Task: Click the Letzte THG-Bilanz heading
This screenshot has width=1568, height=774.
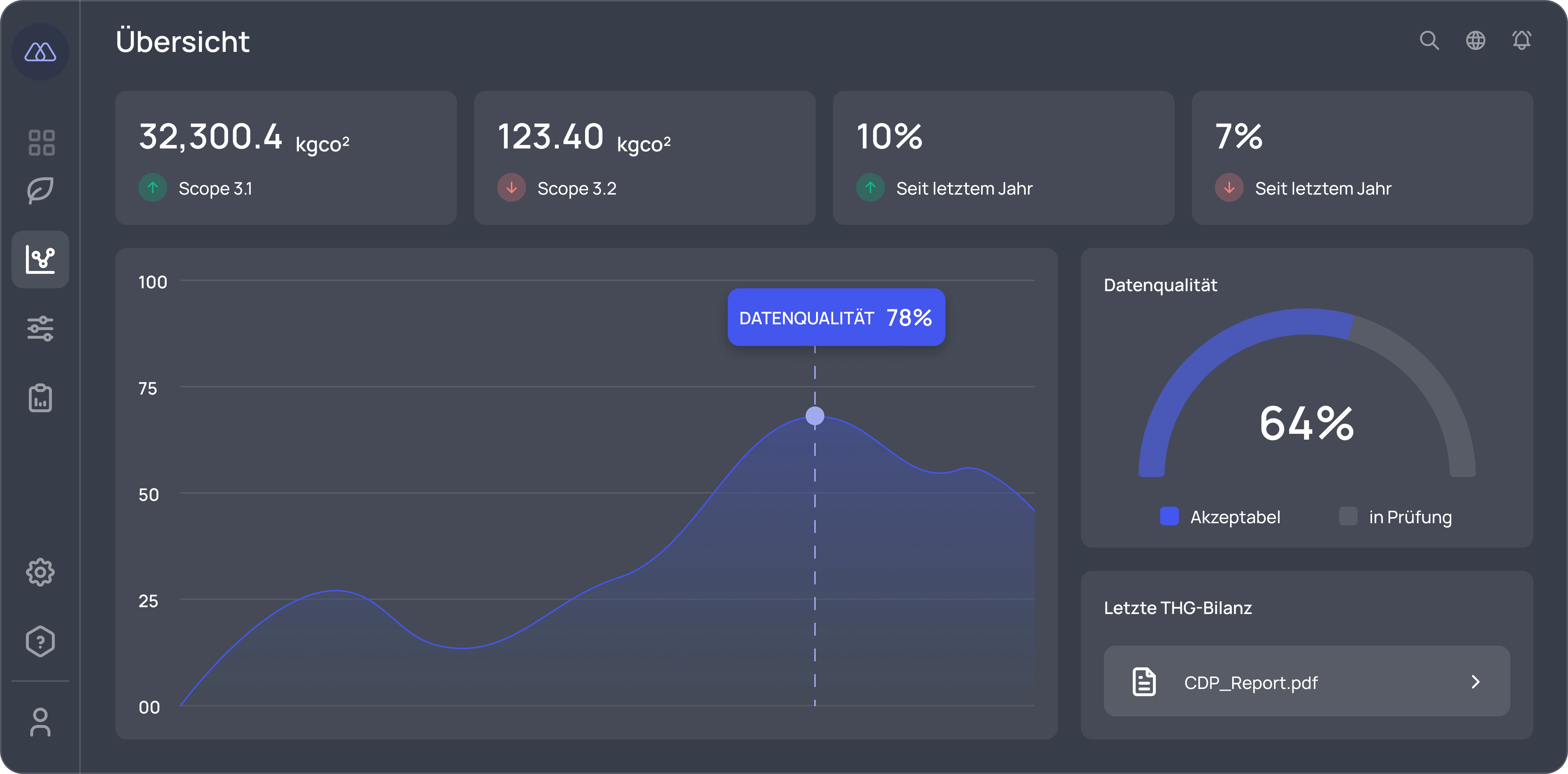Action: point(1178,608)
